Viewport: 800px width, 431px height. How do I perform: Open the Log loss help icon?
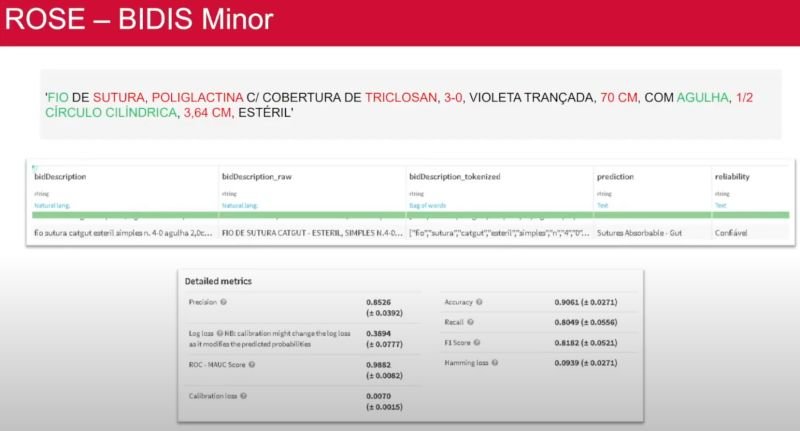(x=220, y=333)
